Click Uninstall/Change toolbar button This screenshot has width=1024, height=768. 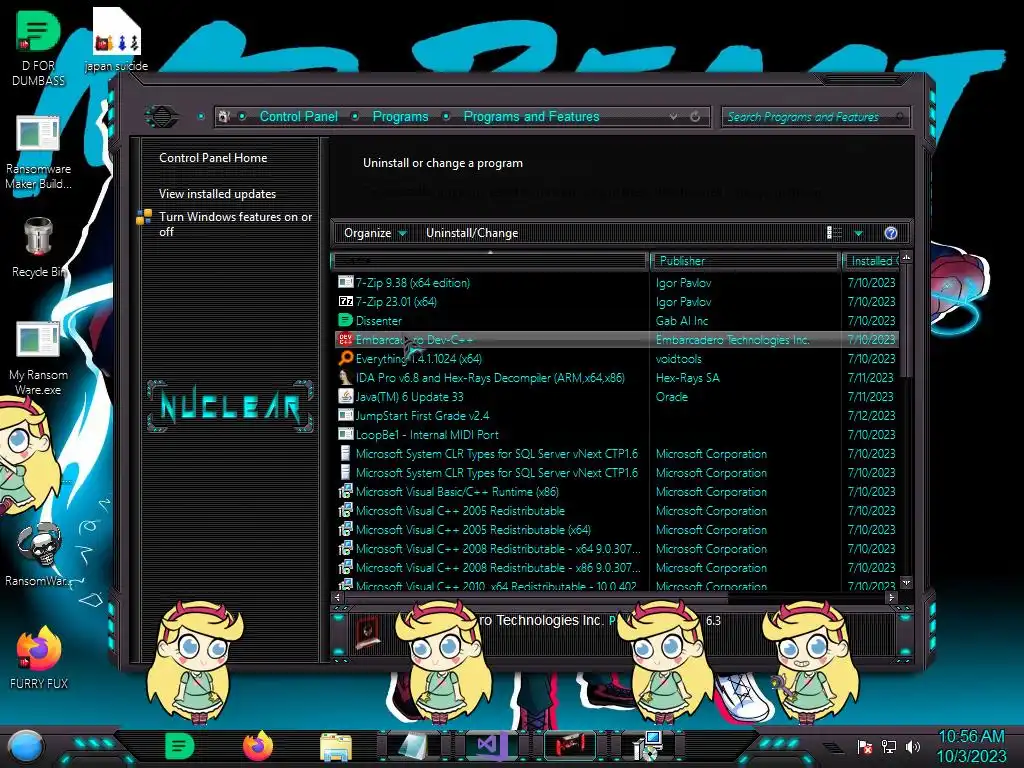472,233
